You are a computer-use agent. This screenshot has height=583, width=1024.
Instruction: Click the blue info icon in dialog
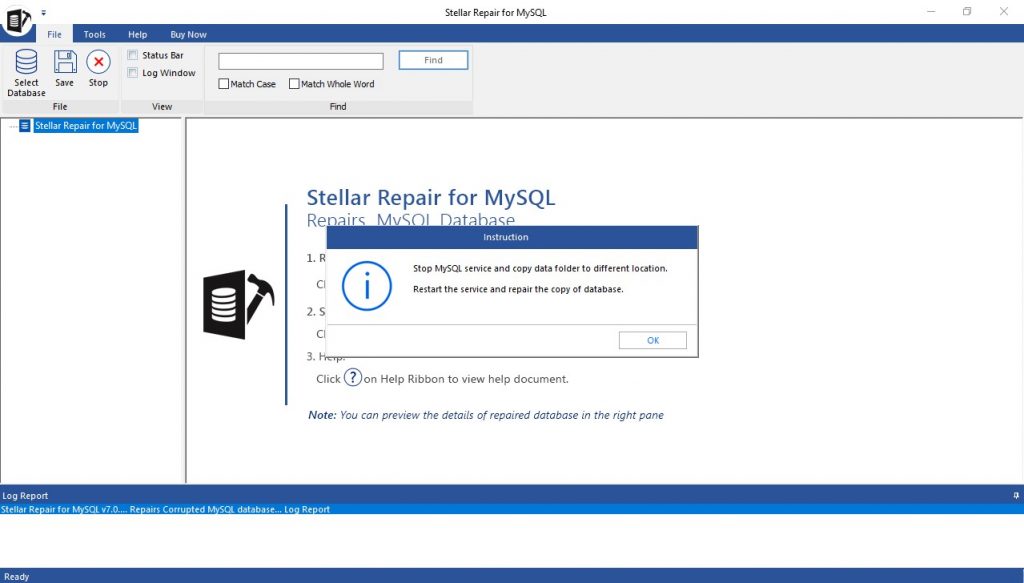pyautogui.click(x=366, y=286)
